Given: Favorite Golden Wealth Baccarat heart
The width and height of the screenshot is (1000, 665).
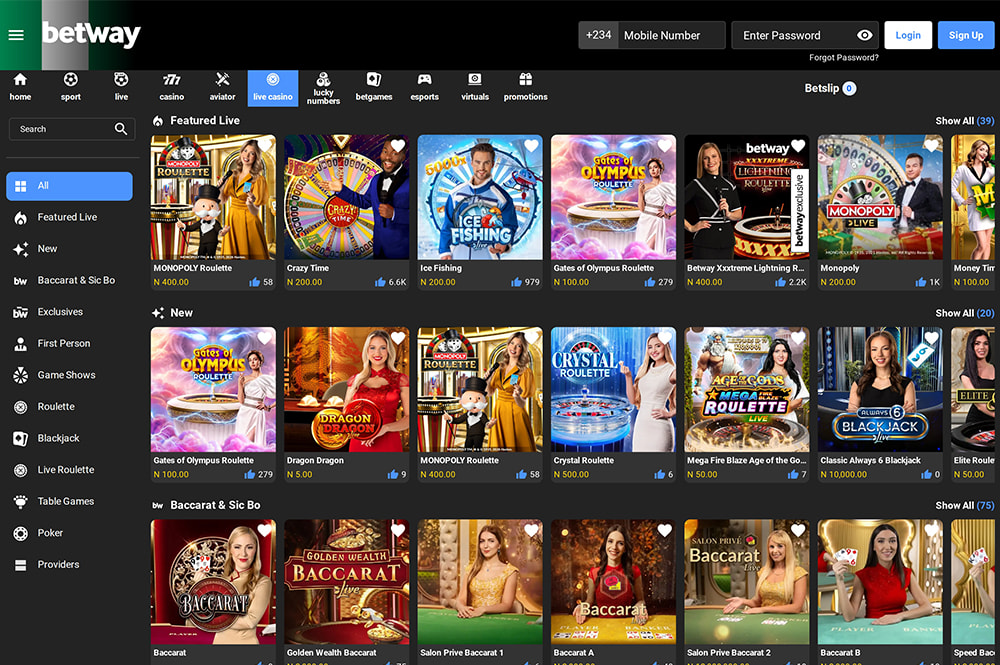Looking at the screenshot, I should coord(398,530).
